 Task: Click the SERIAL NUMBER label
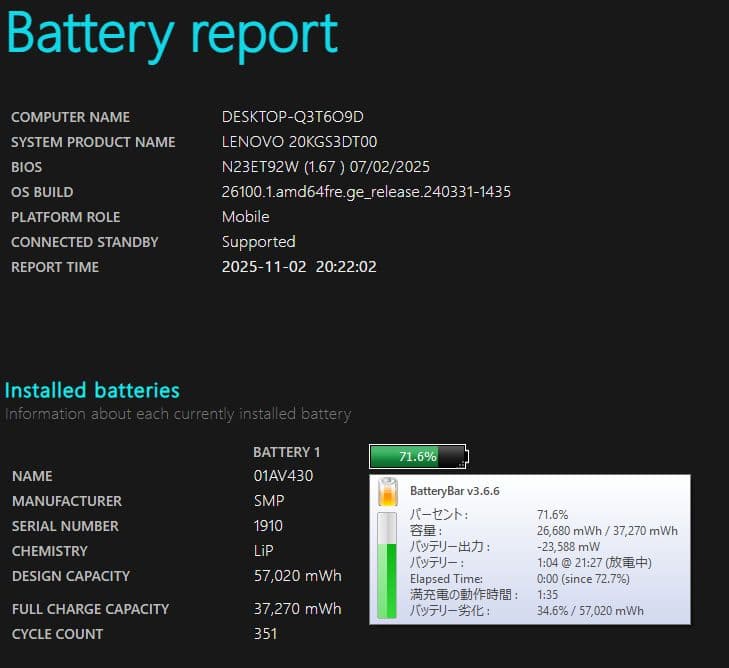point(65,526)
